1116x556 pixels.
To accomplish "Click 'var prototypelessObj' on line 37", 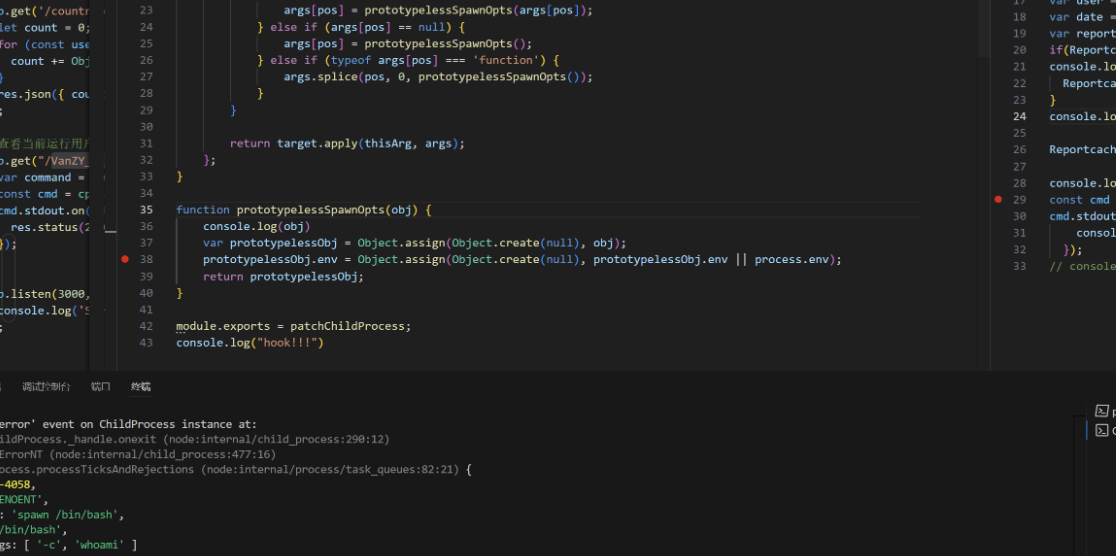I will tap(270, 243).
